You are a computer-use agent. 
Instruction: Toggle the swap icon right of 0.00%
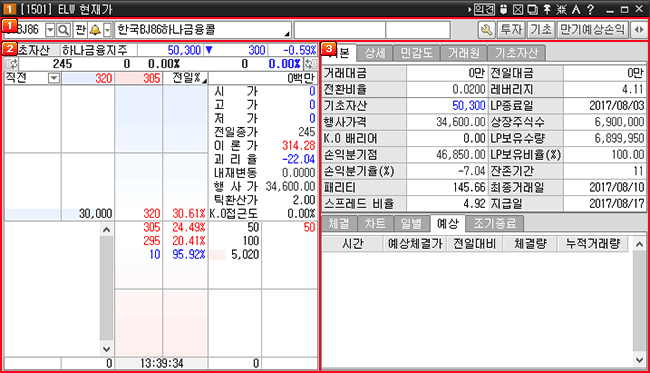click(310, 64)
